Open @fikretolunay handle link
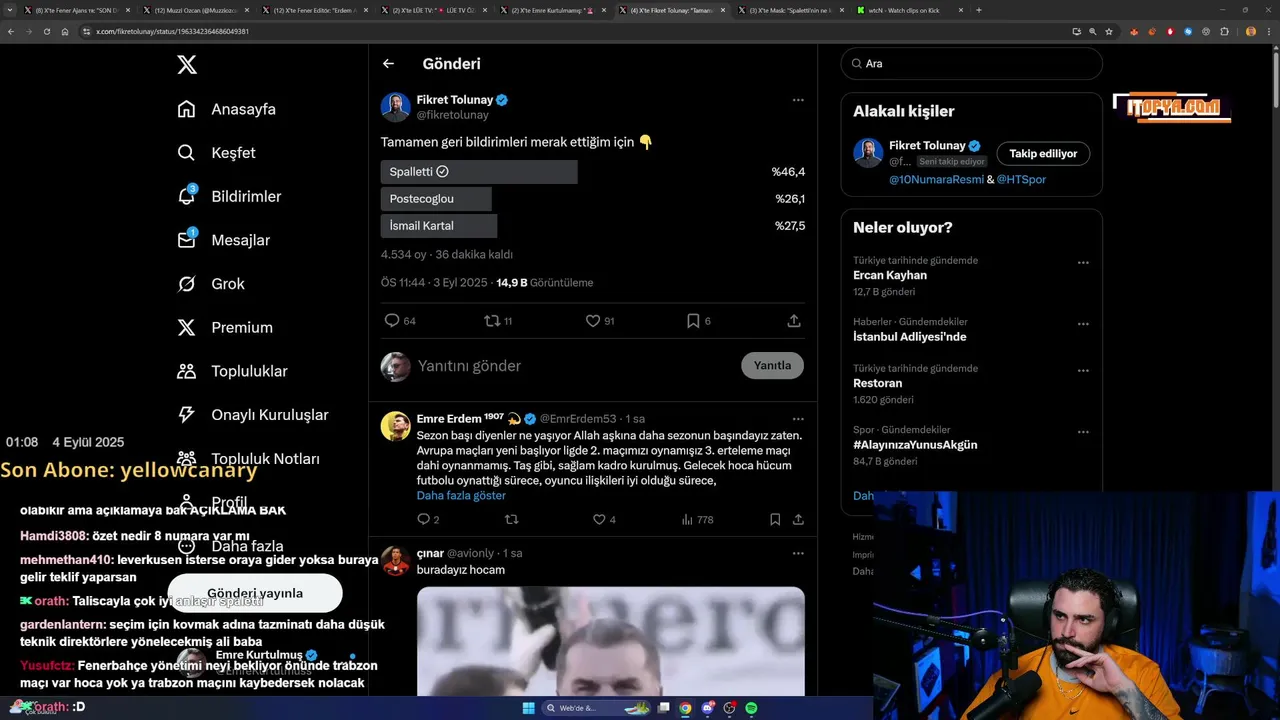The image size is (1280, 720). 453,115
